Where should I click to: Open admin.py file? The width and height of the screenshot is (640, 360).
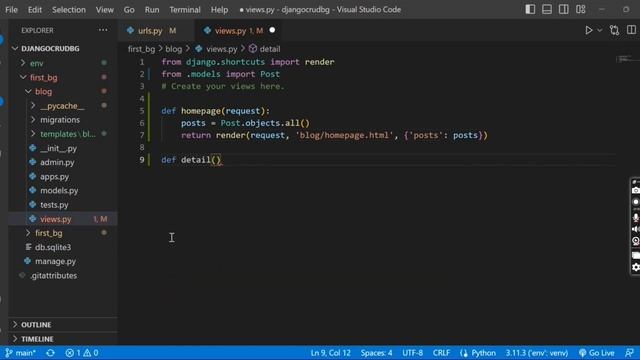57,162
